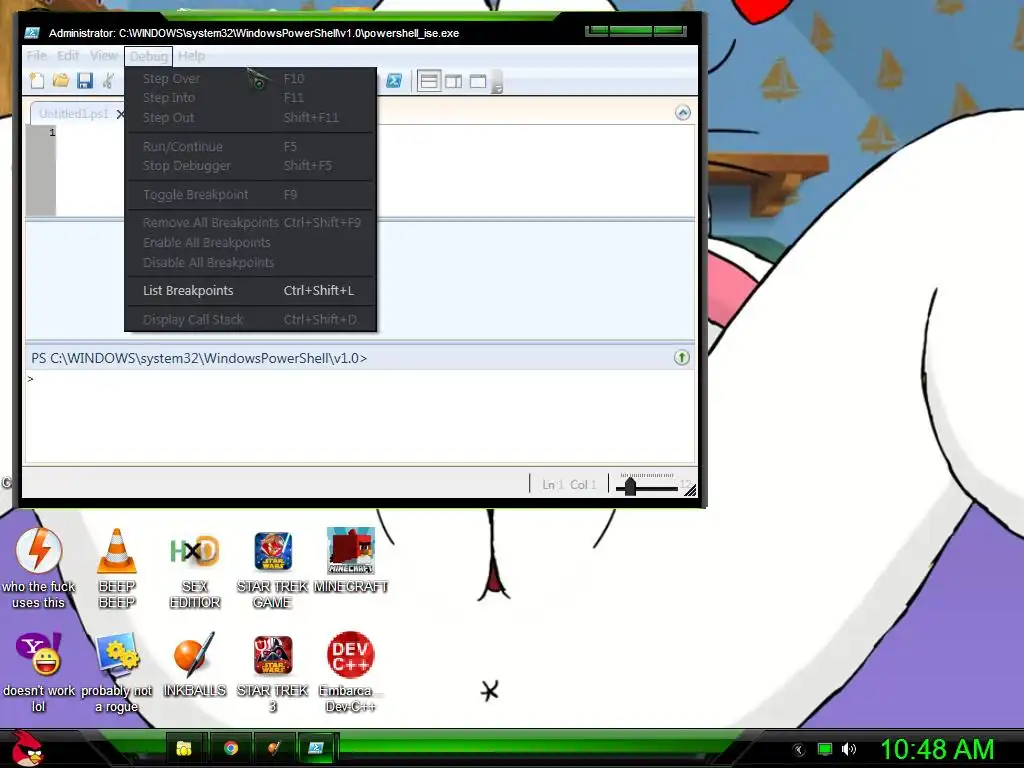This screenshot has height=768, width=1024.
Task: Click the Save floppy disk icon
Action: pos(85,81)
